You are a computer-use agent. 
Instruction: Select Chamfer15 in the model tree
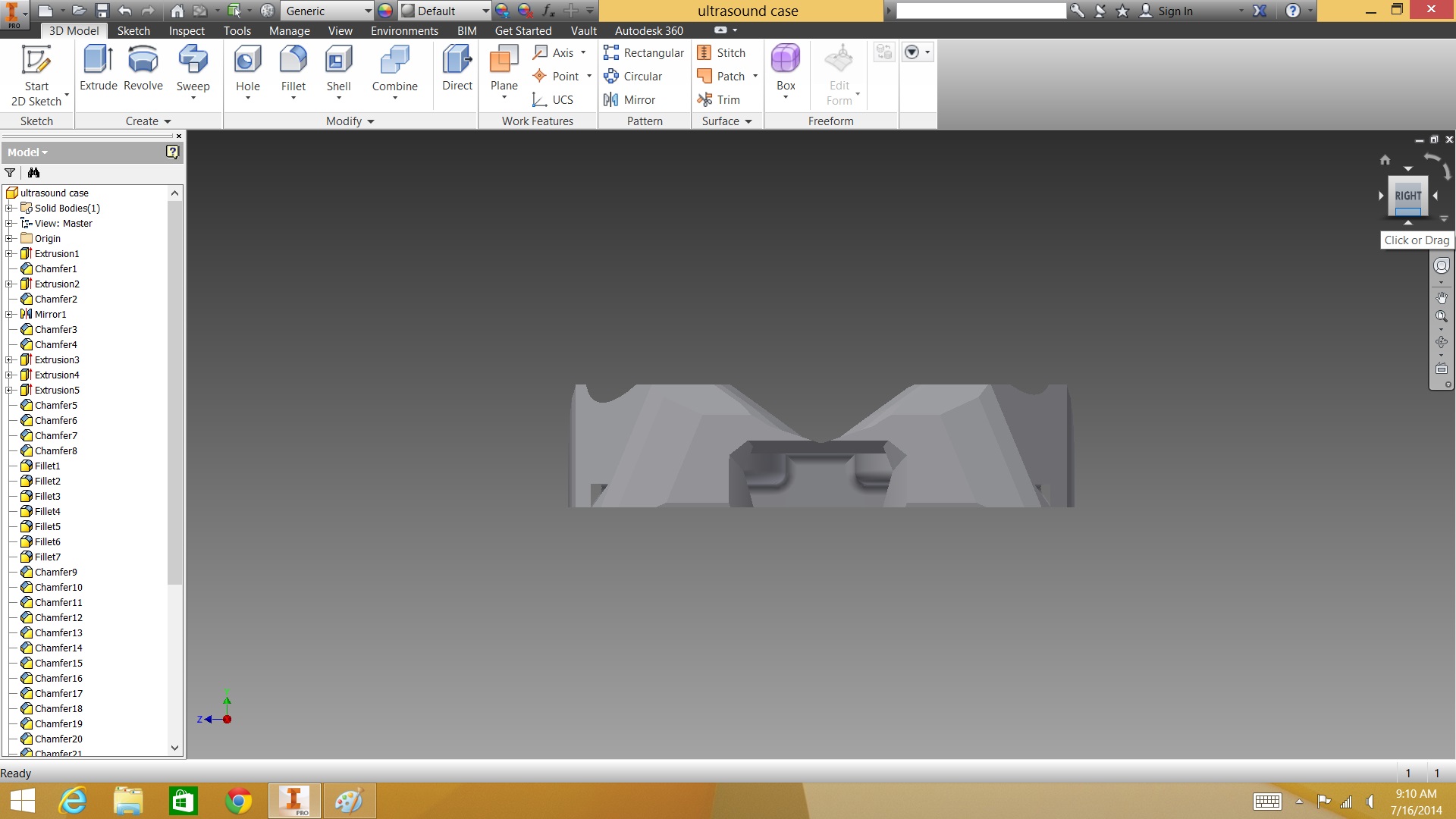[58, 663]
